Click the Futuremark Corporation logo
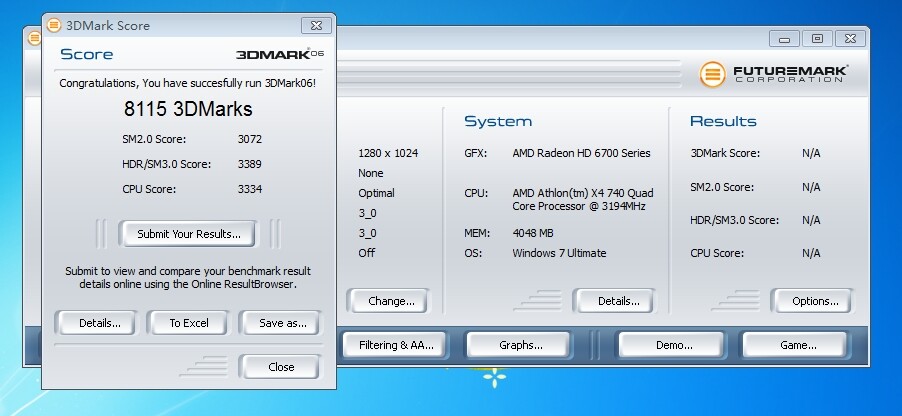Viewport: 902px width, 416px height. 776,74
